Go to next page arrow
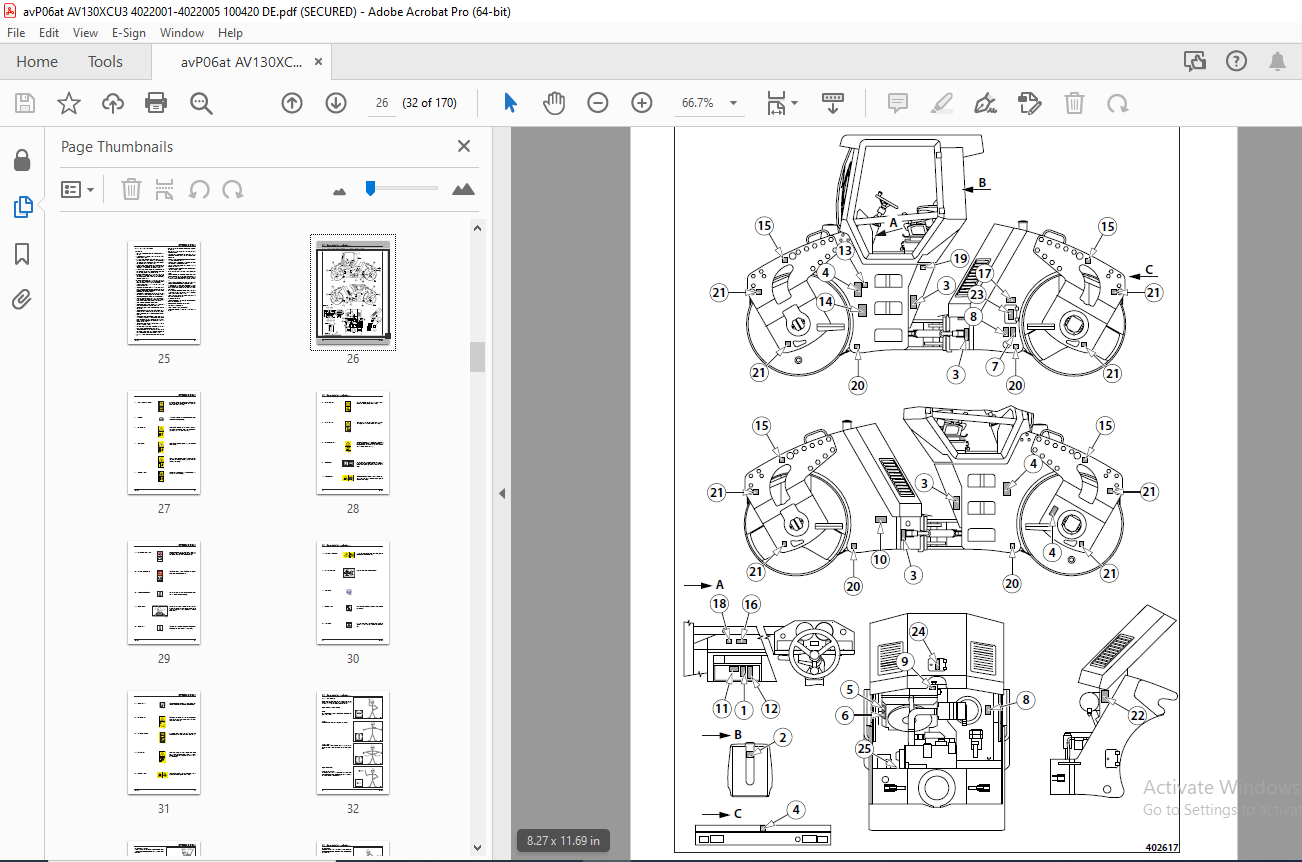This screenshot has height=862, width=1302. pos(336,103)
